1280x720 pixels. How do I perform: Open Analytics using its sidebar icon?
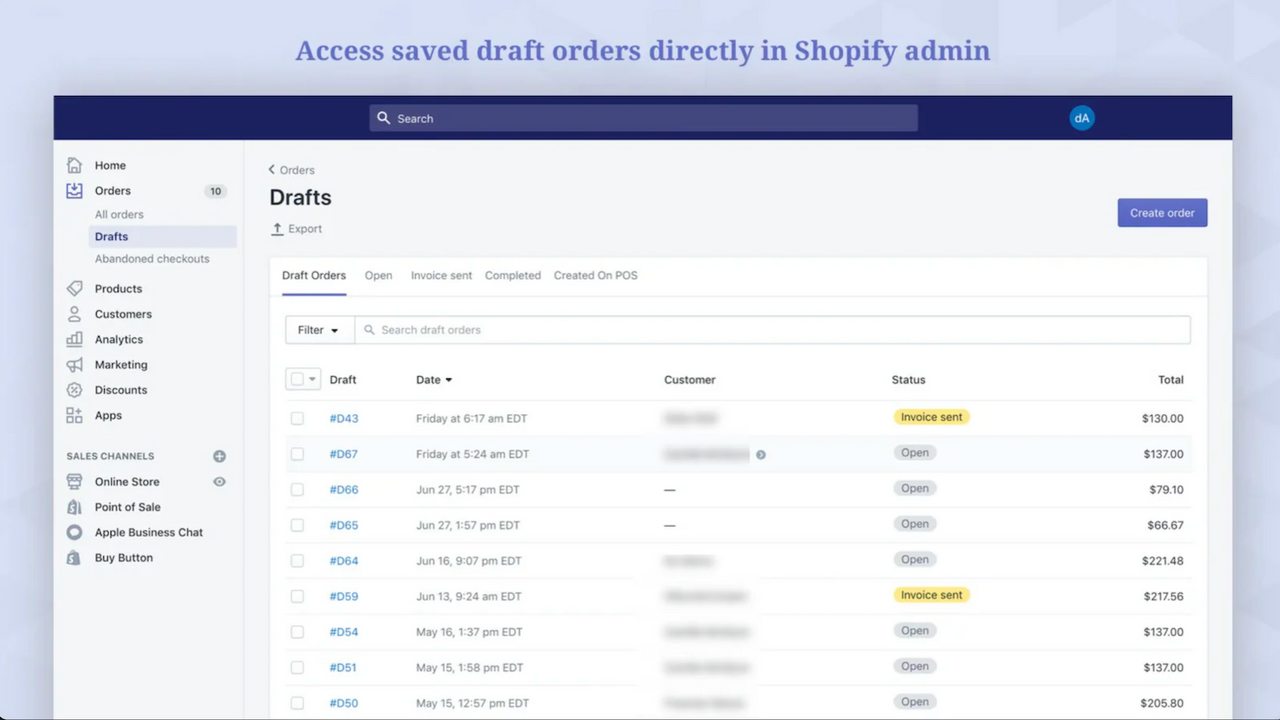pos(74,339)
